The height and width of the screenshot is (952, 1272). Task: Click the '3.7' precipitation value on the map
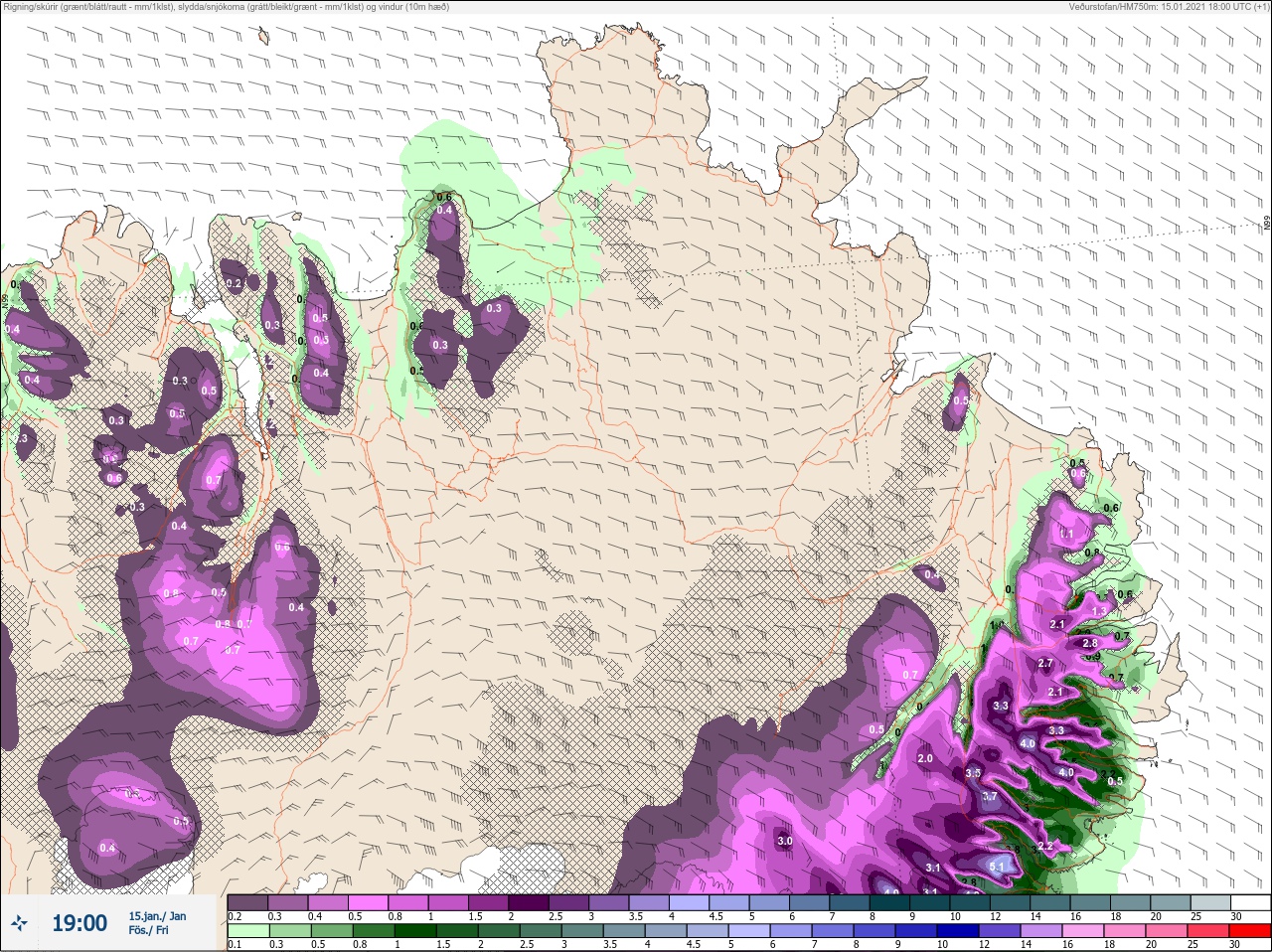(990, 796)
